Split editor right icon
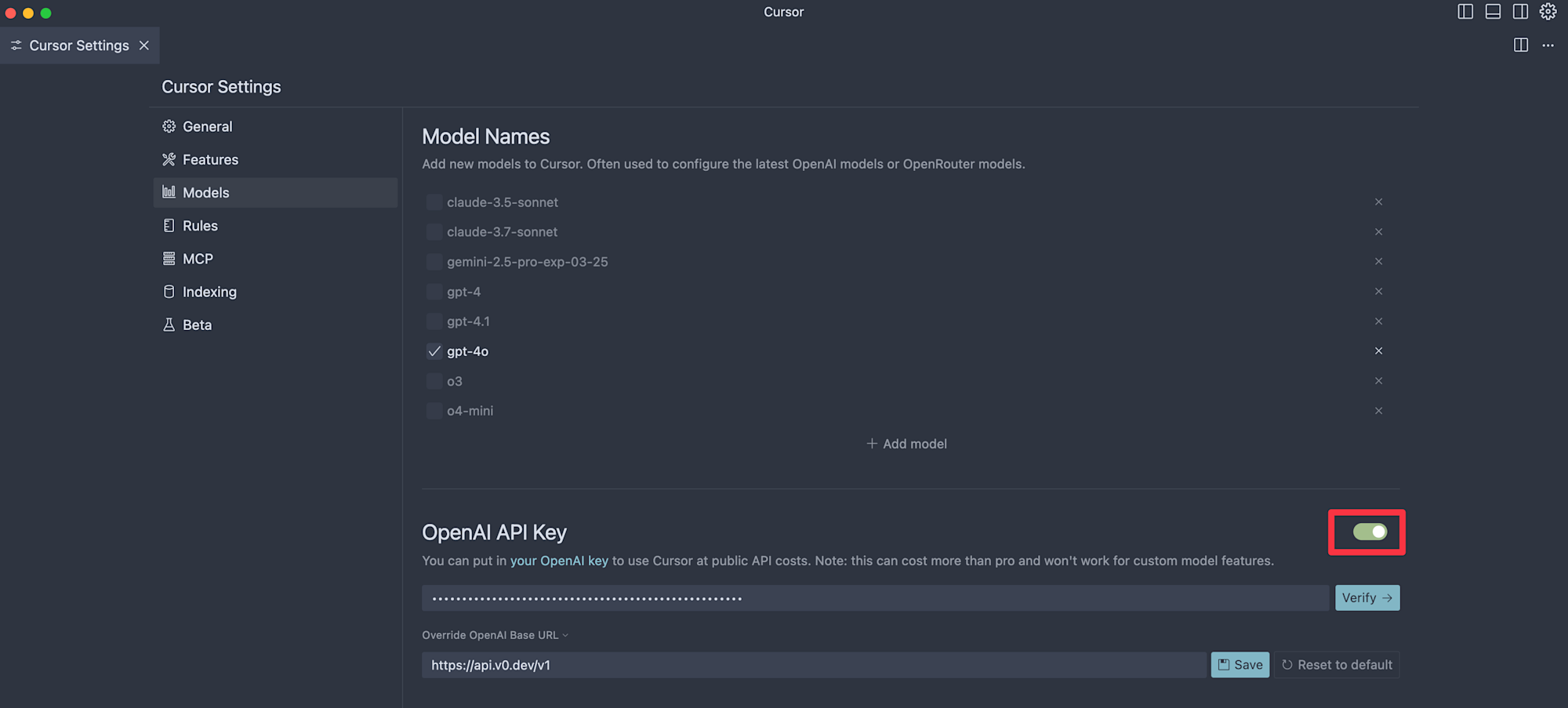 (1521, 45)
